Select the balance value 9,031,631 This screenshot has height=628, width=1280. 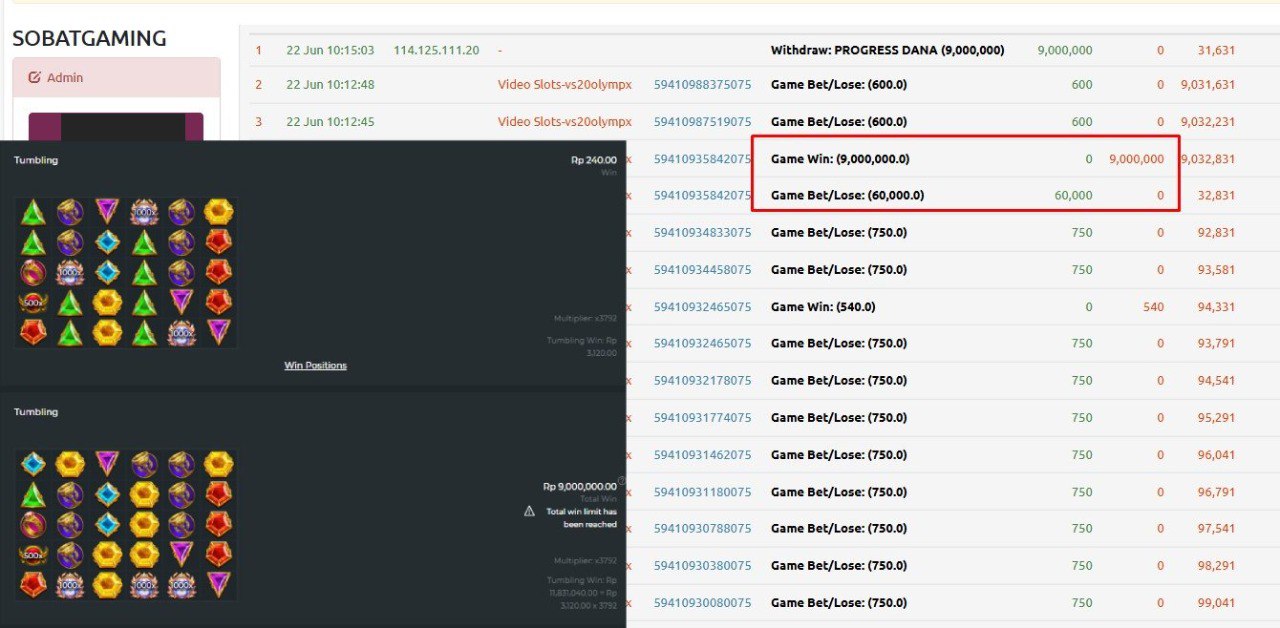coord(1208,85)
